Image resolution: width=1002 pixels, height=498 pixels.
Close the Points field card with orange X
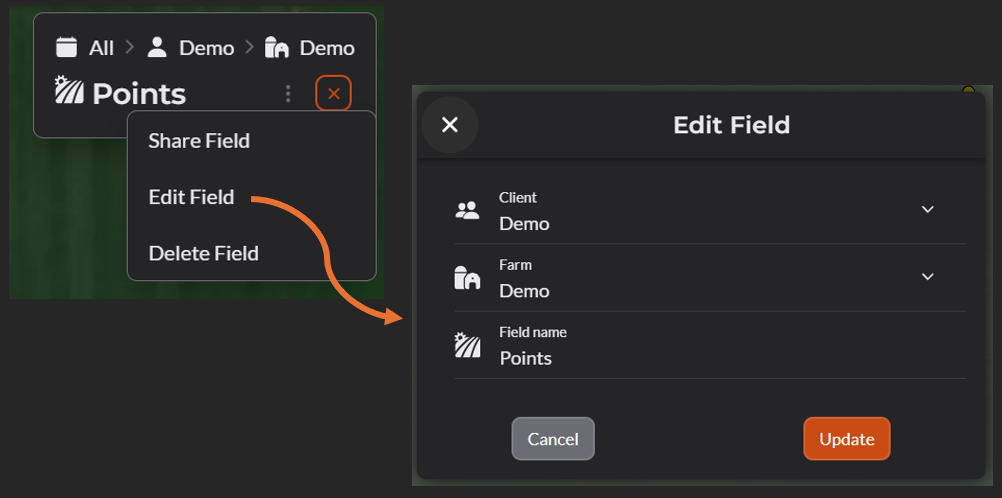(334, 94)
